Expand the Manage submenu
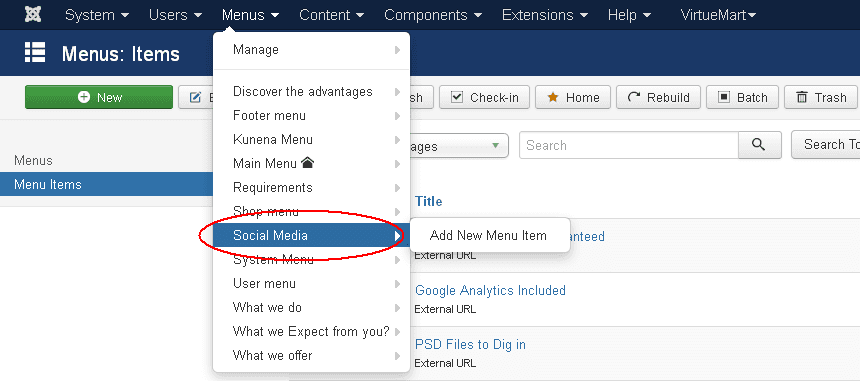The width and height of the screenshot is (860, 381). [312, 50]
